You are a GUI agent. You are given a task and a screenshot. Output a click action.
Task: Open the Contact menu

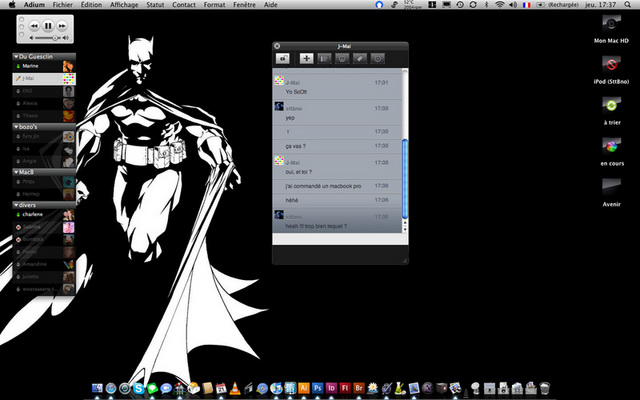pos(184,5)
